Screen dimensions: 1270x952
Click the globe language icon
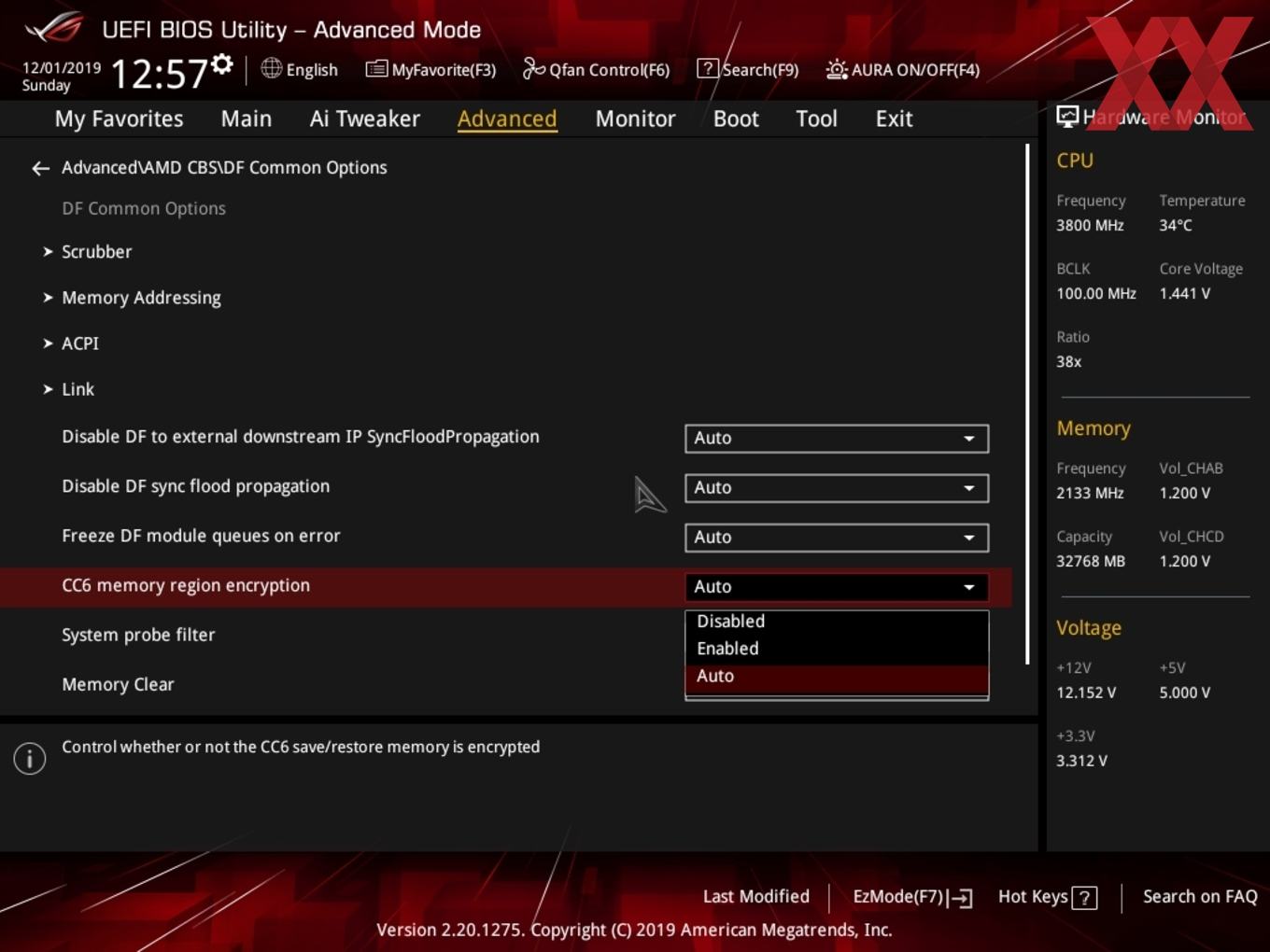pos(271,68)
